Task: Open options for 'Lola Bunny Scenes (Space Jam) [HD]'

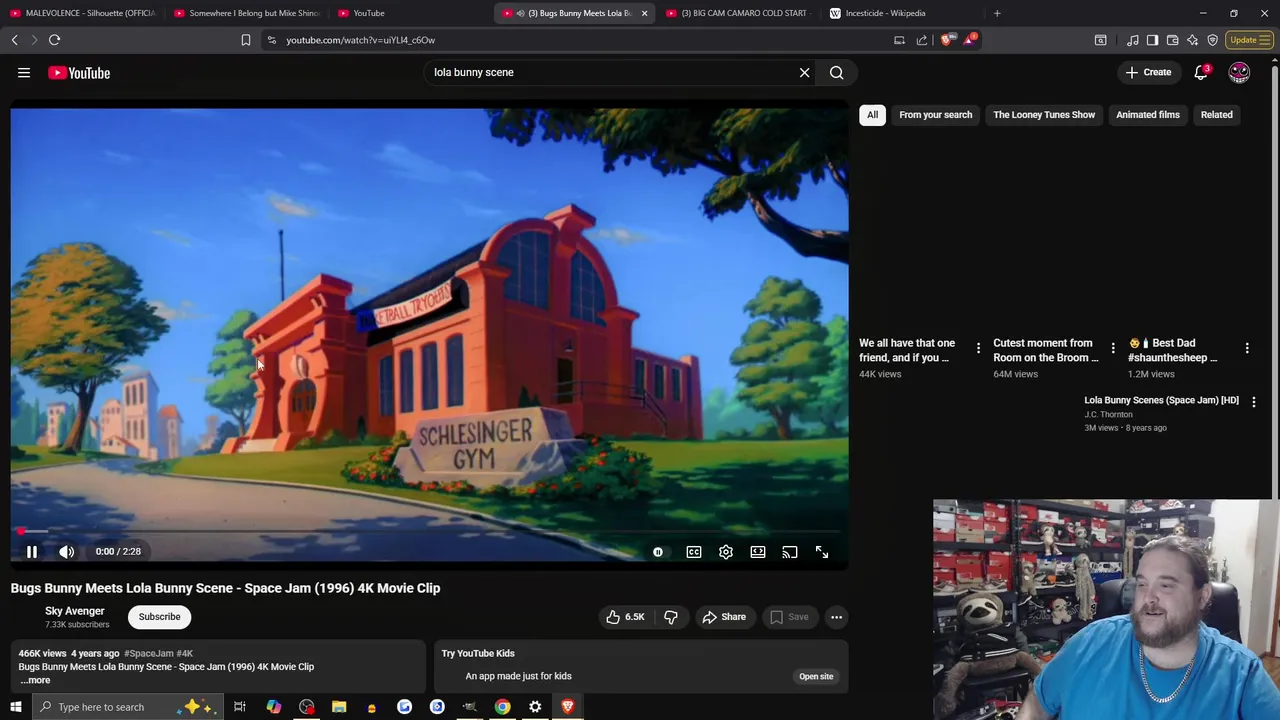Action: 1254,401
